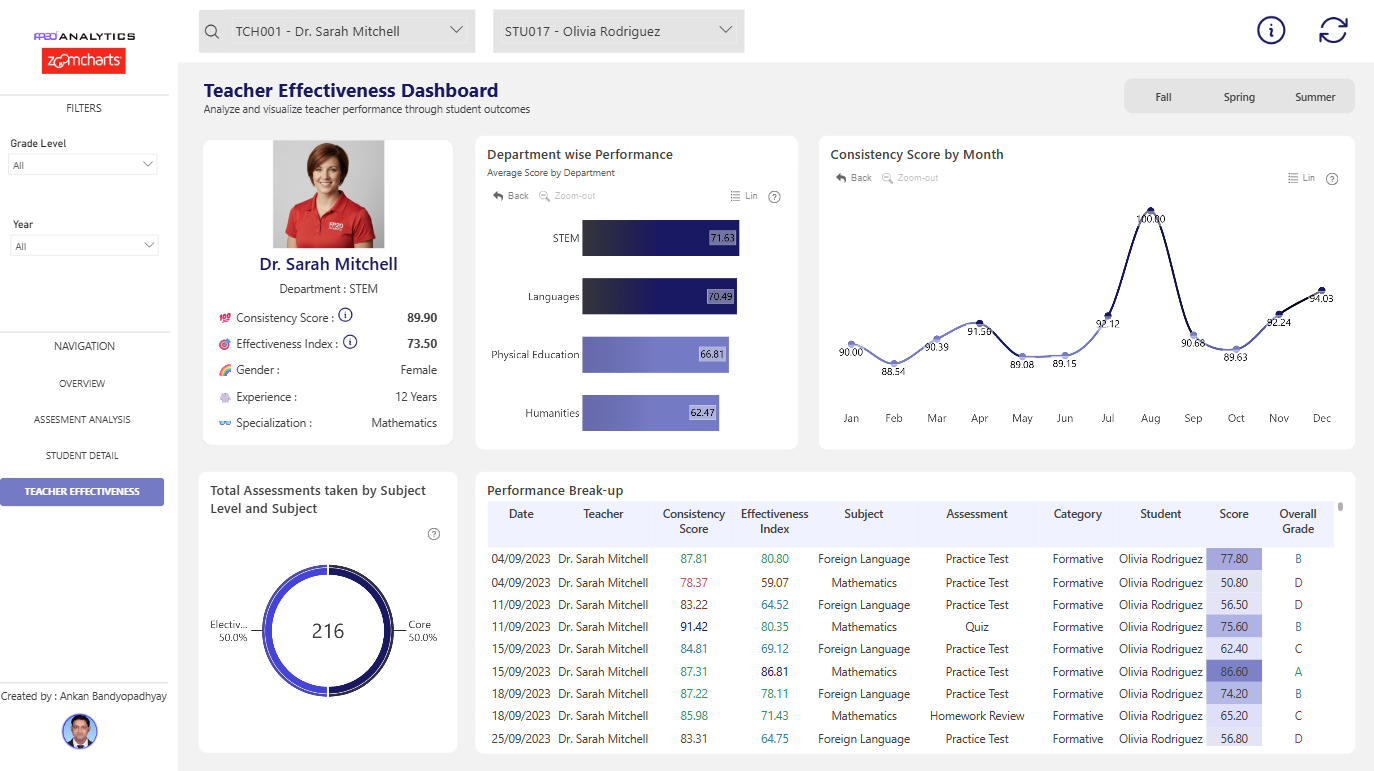Image resolution: width=1374 pixels, height=771 pixels.
Task: Click help icon on Department wise Performance chart
Action: (774, 197)
